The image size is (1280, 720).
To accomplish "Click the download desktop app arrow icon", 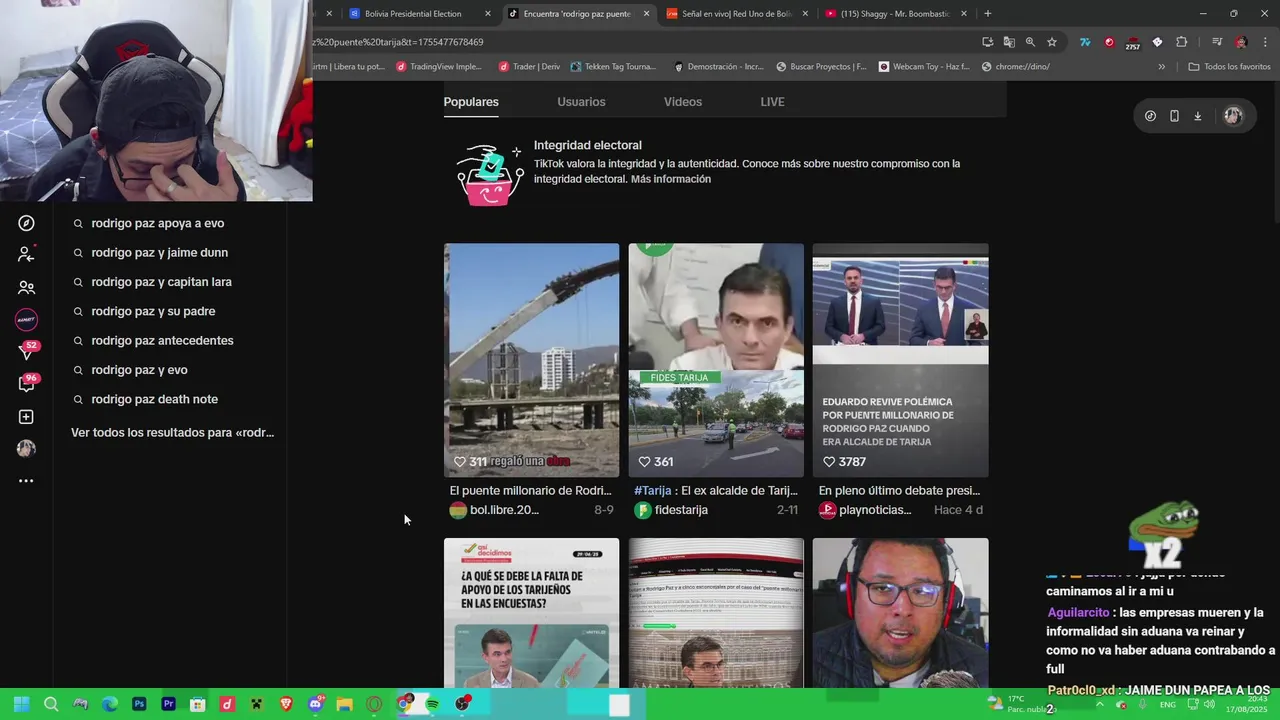I will [1197, 116].
